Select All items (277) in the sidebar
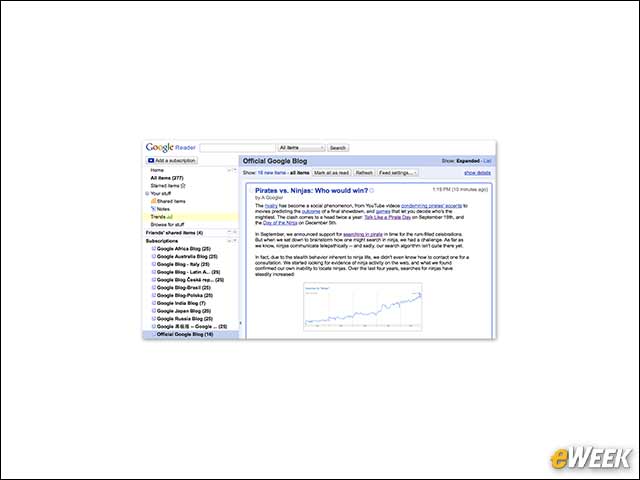640x480 pixels. pos(167,178)
